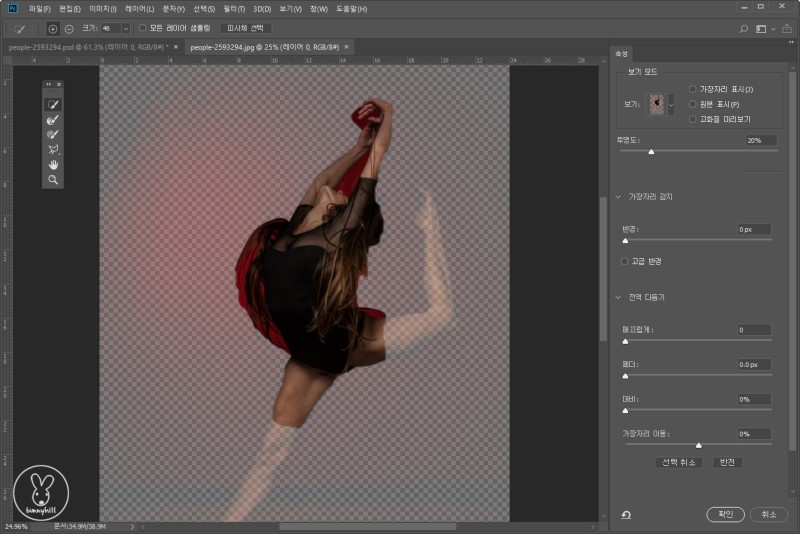
Task: Click the add-to-selection plus icon
Action: click(53, 29)
